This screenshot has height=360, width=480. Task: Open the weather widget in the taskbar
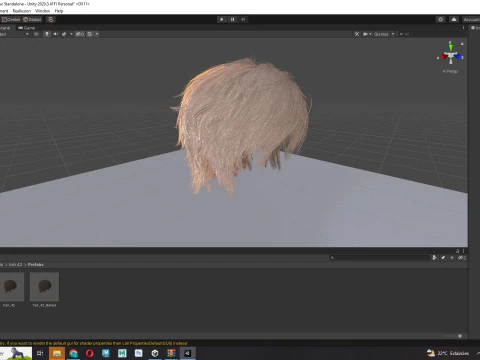(x=448, y=353)
